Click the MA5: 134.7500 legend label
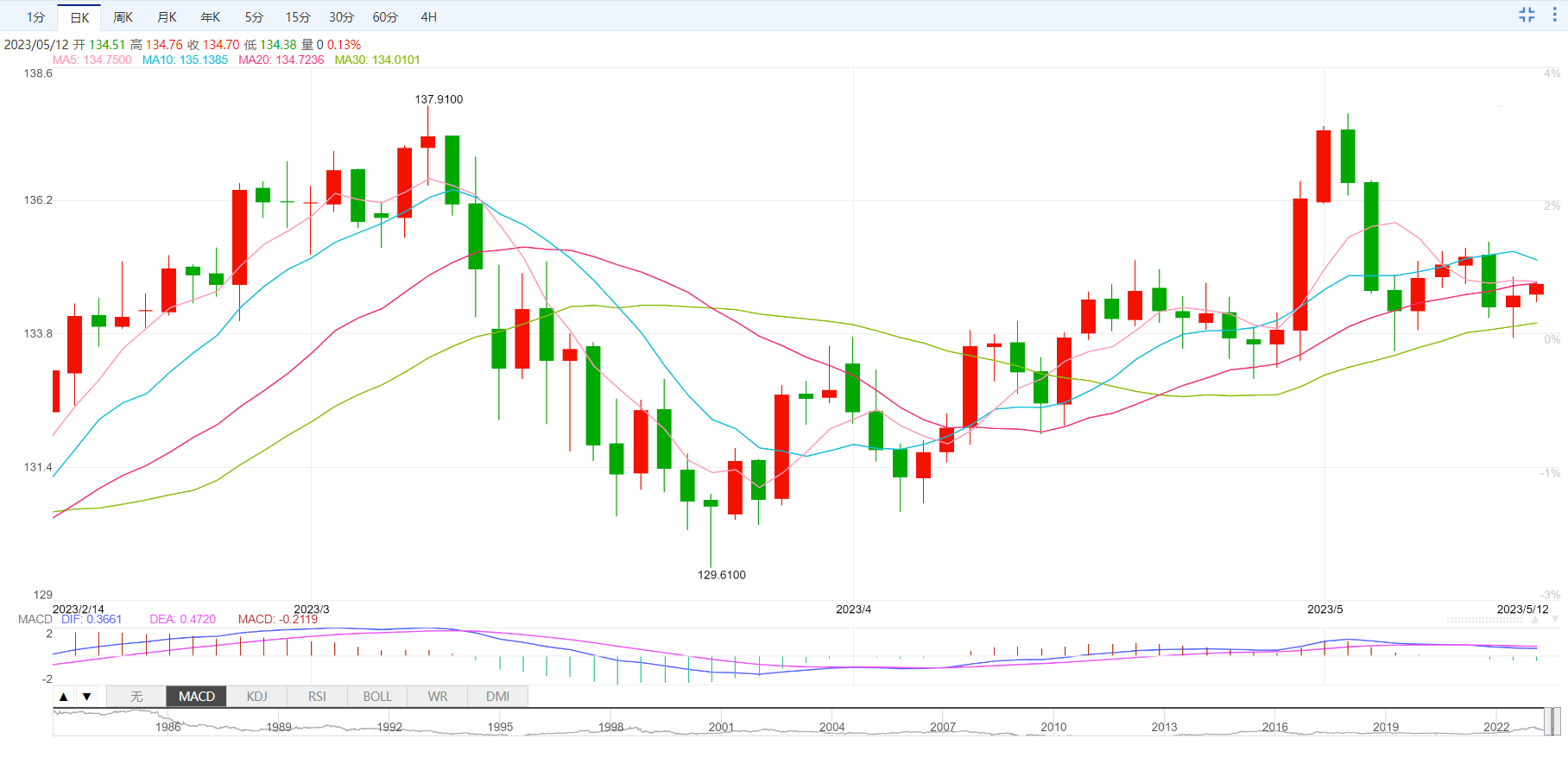Image resolution: width=1568 pixels, height=764 pixels. click(92, 60)
